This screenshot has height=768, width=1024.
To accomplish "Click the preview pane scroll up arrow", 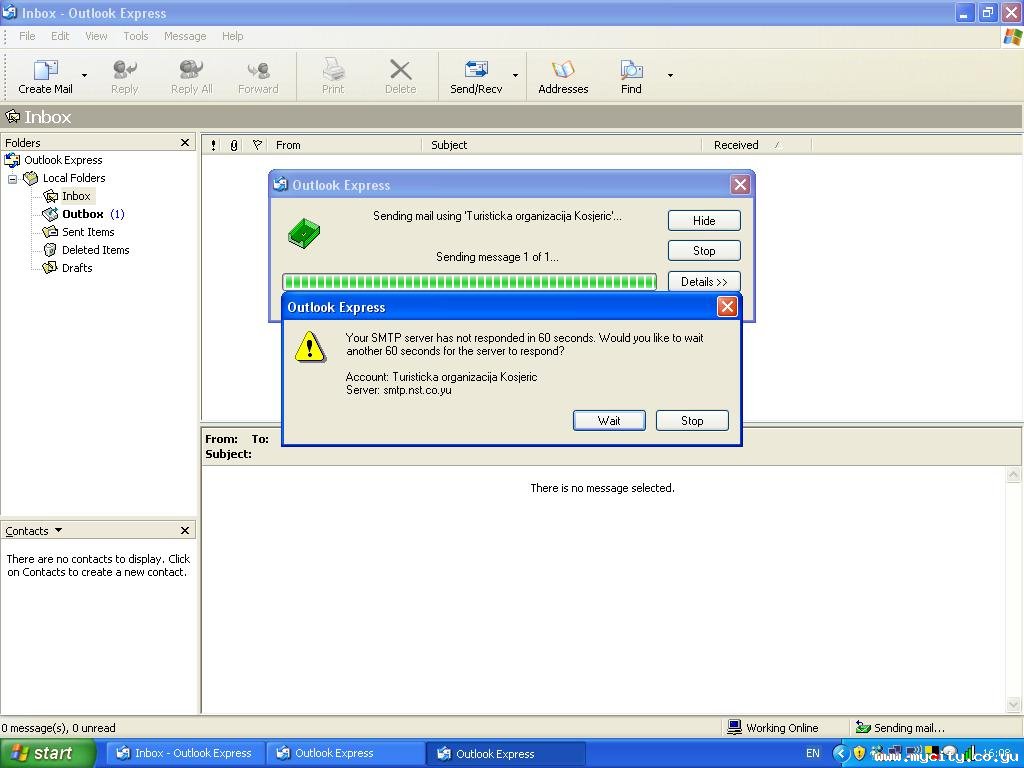I will [1014, 475].
